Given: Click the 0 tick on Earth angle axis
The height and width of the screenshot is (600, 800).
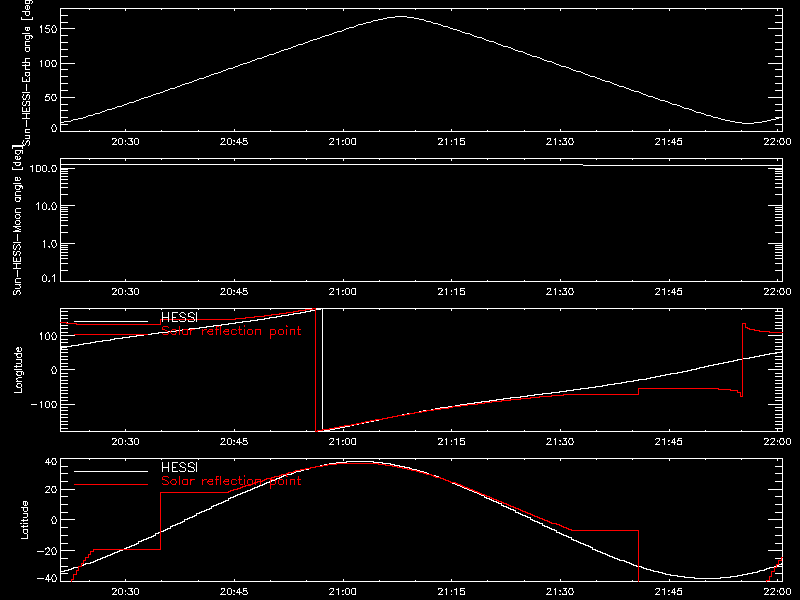Looking at the screenshot, I should [x=54, y=128].
